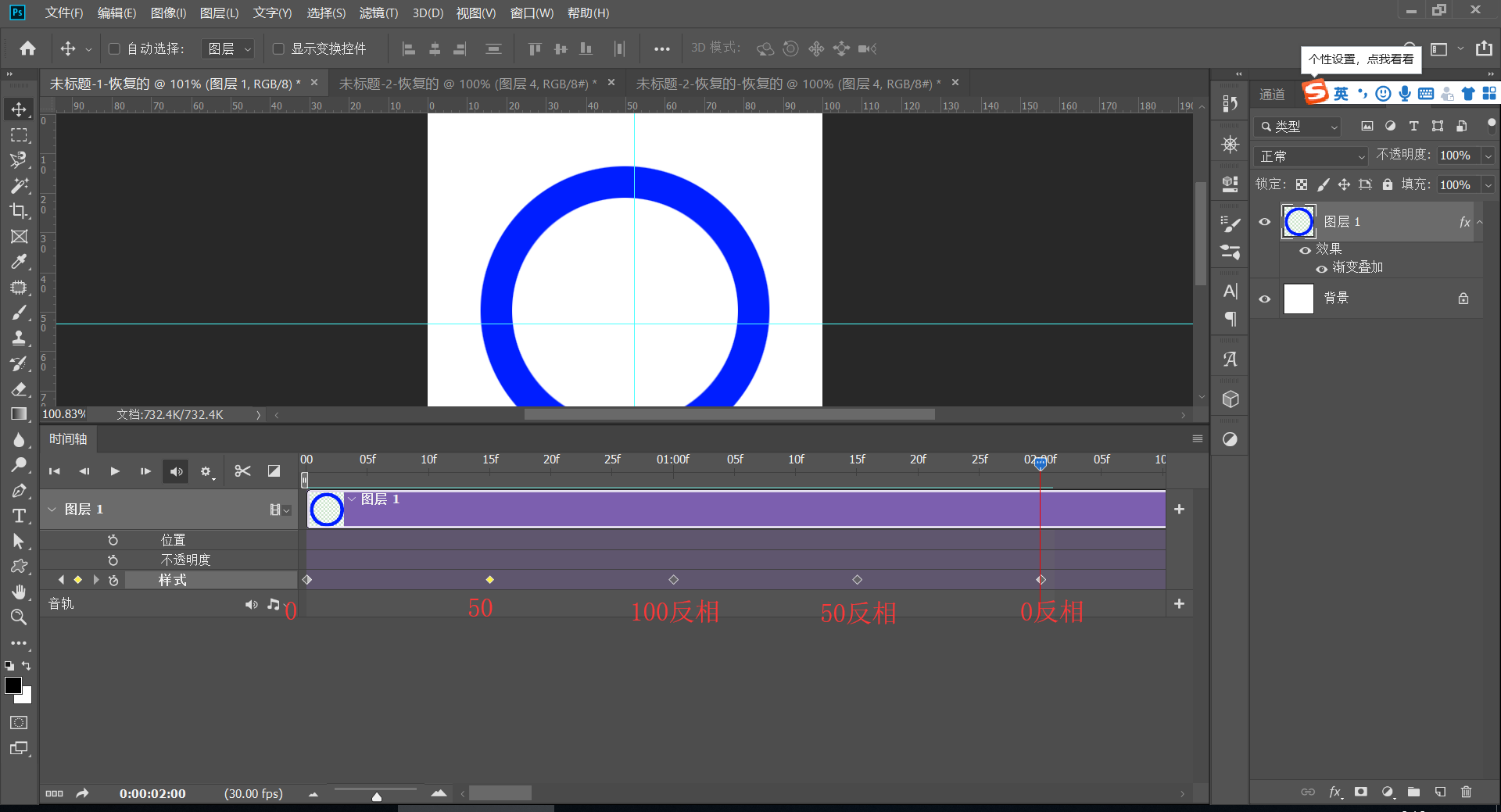Select the Hand tool
1501x812 pixels.
[x=19, y=592]
